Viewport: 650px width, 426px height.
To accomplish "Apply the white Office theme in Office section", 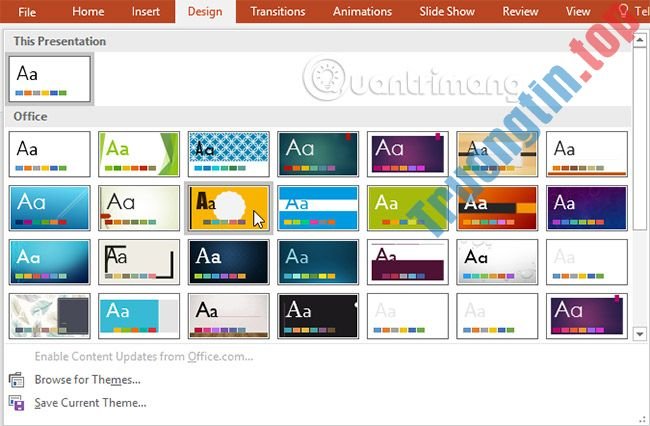I will [49, 154].
